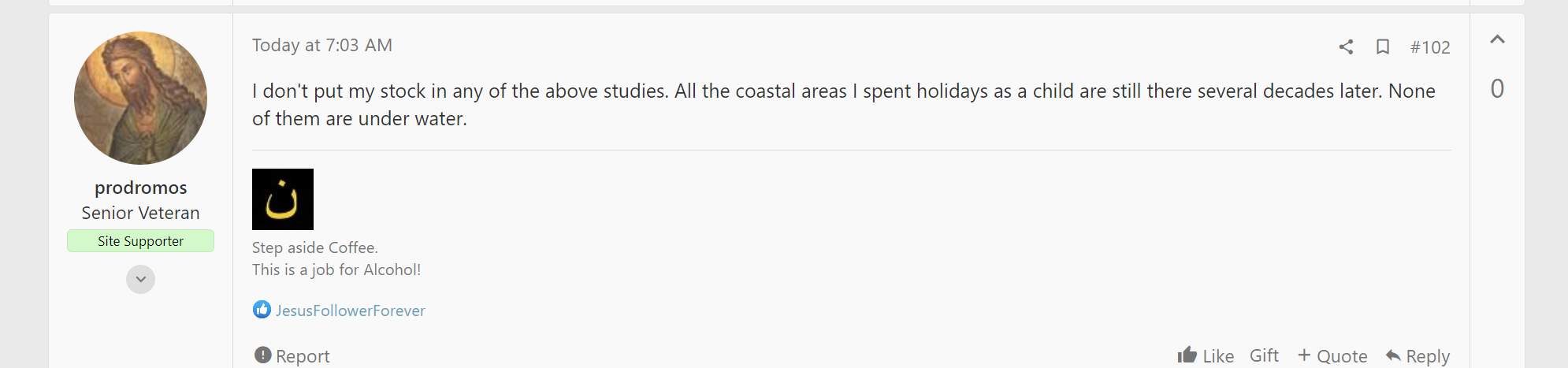Click the yellow Arabic letter signature image

tap(282, 199)
